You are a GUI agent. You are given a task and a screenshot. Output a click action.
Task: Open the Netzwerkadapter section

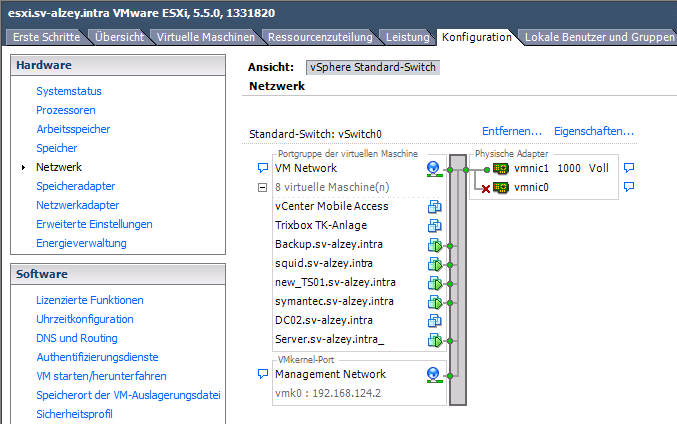click(x=78, y=205)
